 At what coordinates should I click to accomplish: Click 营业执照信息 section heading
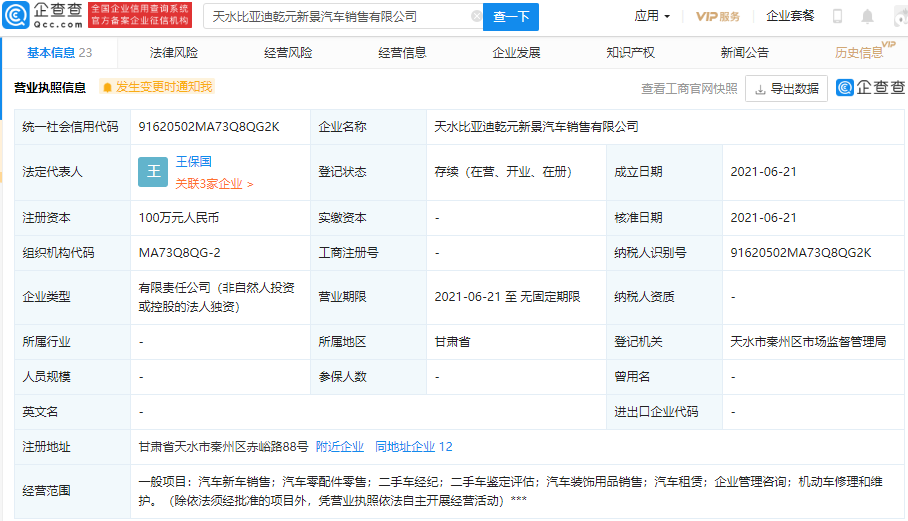[50, 87]
